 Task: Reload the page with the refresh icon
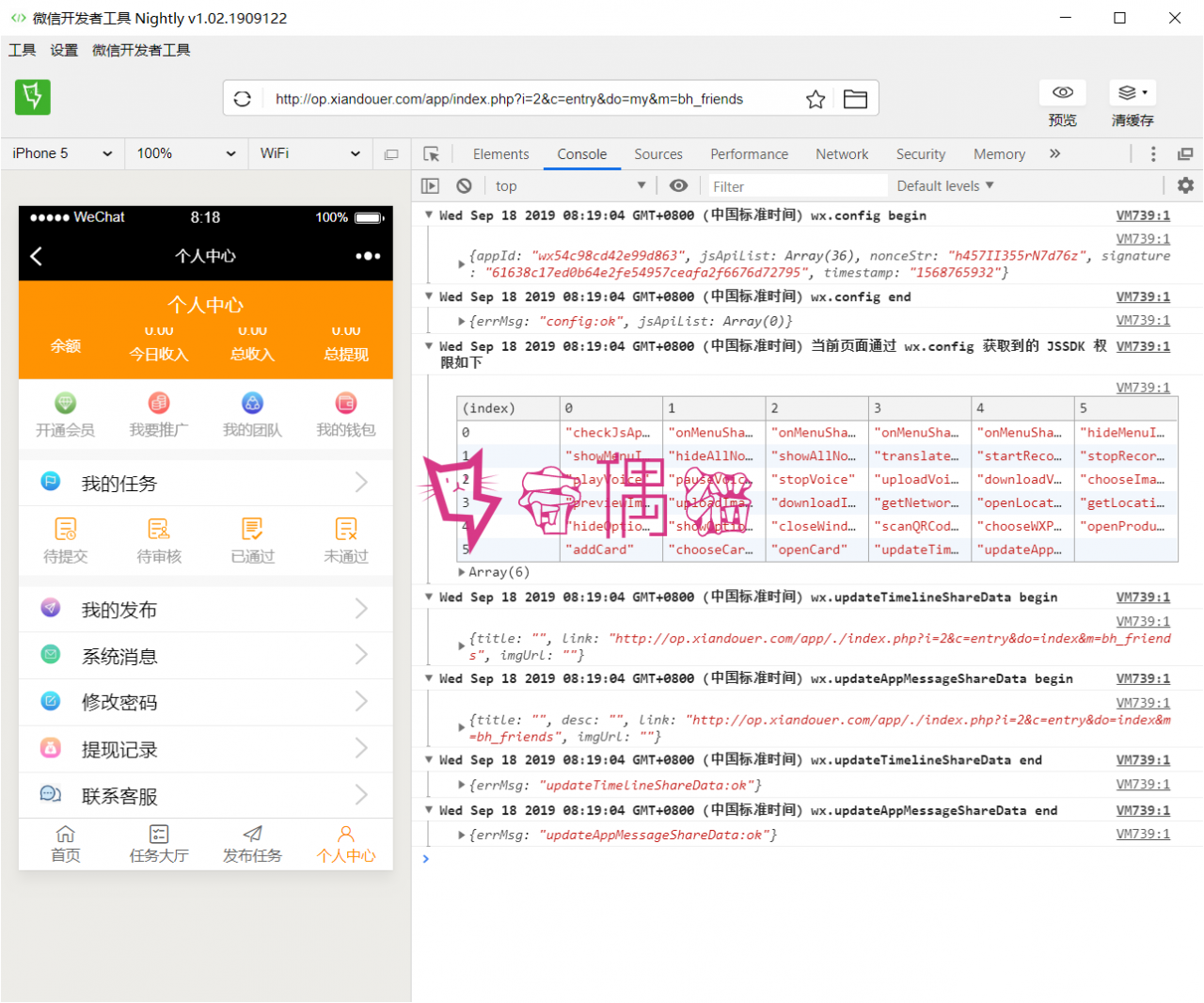click(243, 99)
